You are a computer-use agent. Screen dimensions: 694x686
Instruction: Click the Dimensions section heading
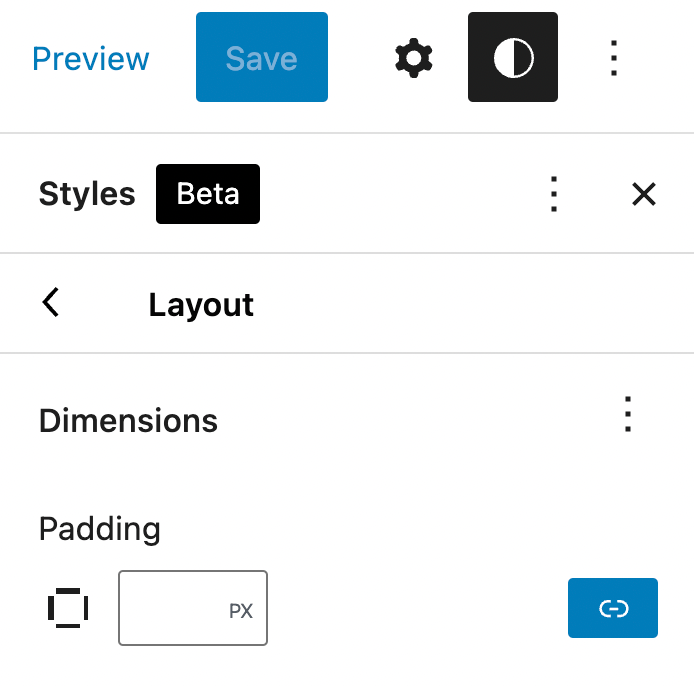coord(128,421)
